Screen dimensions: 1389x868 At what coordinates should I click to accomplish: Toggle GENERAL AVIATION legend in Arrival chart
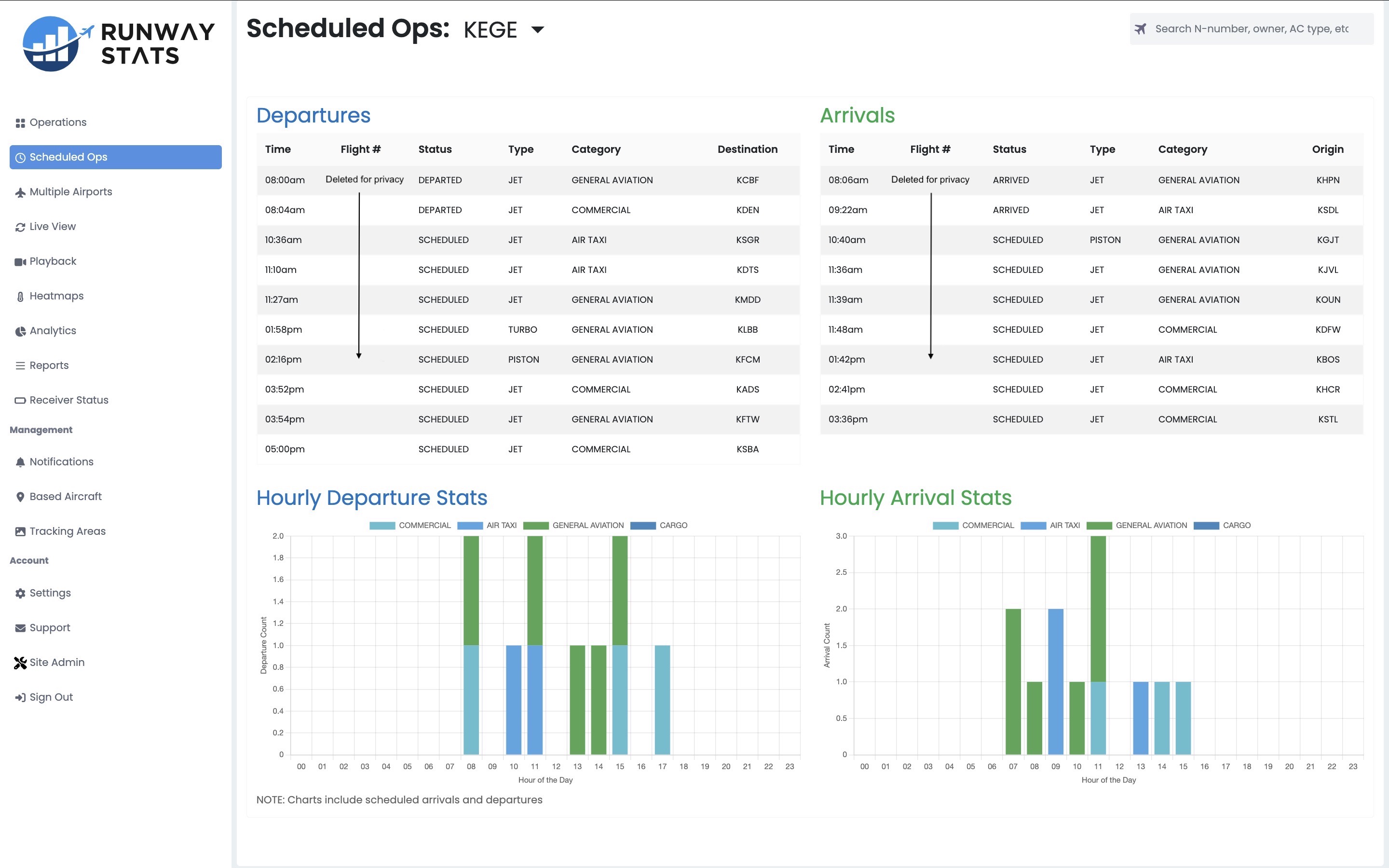[1137, 525]
